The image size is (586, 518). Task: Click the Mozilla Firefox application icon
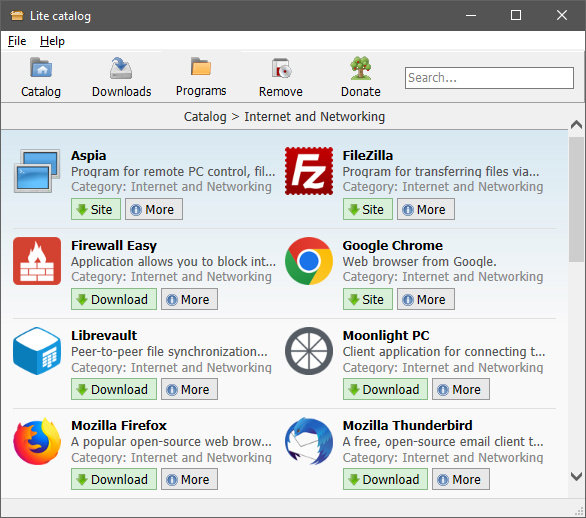[x=37, y=441]
